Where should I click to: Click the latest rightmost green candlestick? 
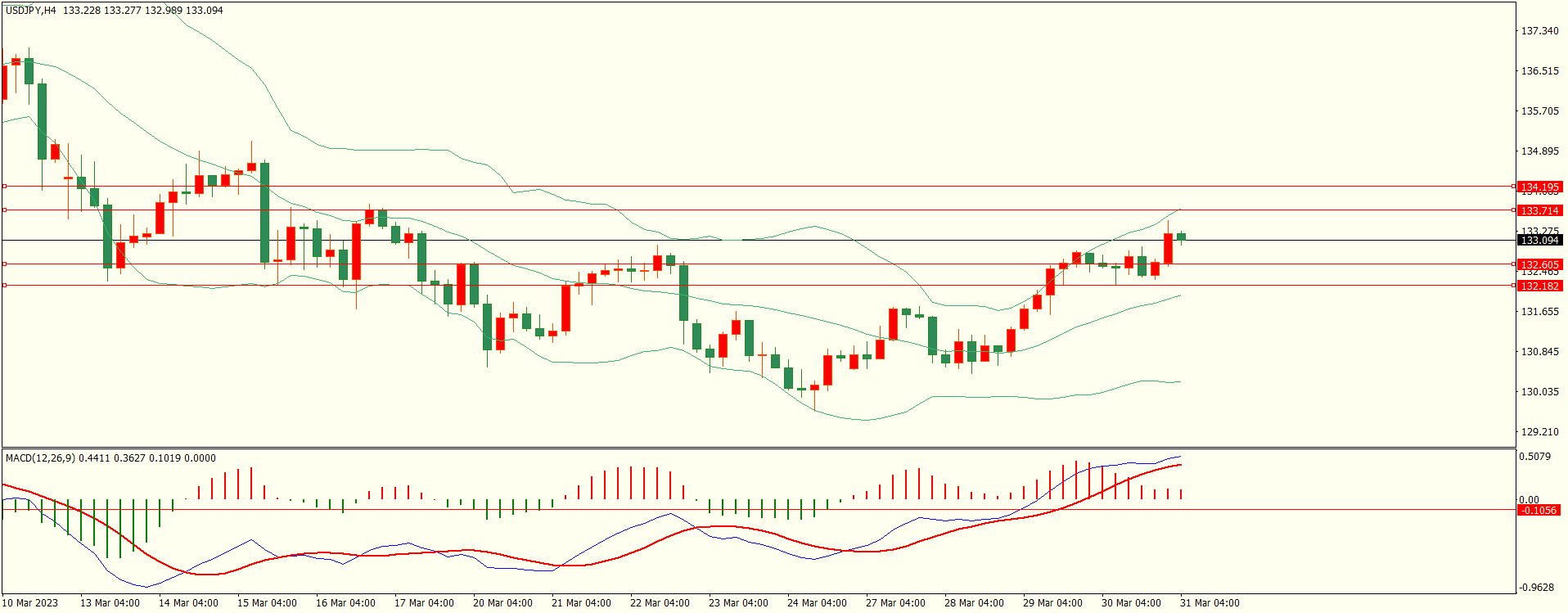click(1181, 237)
